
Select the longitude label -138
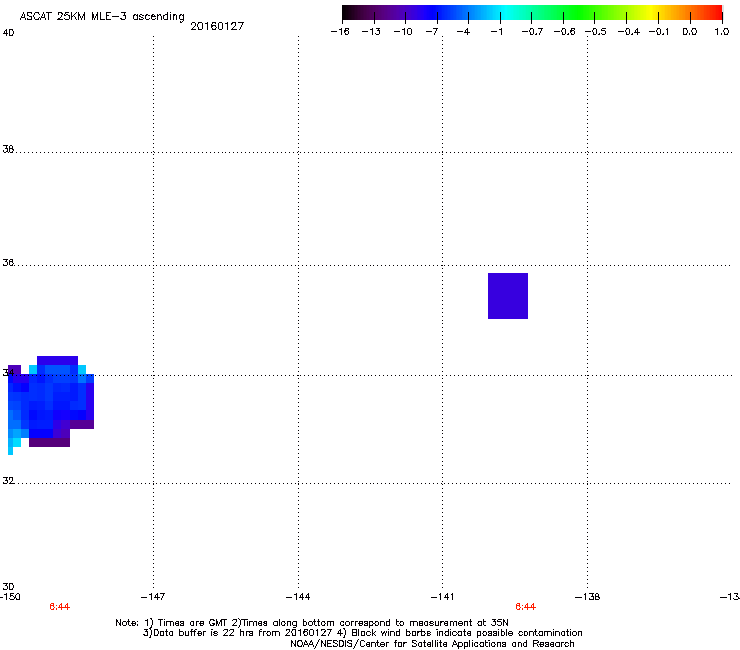[588, 597]
